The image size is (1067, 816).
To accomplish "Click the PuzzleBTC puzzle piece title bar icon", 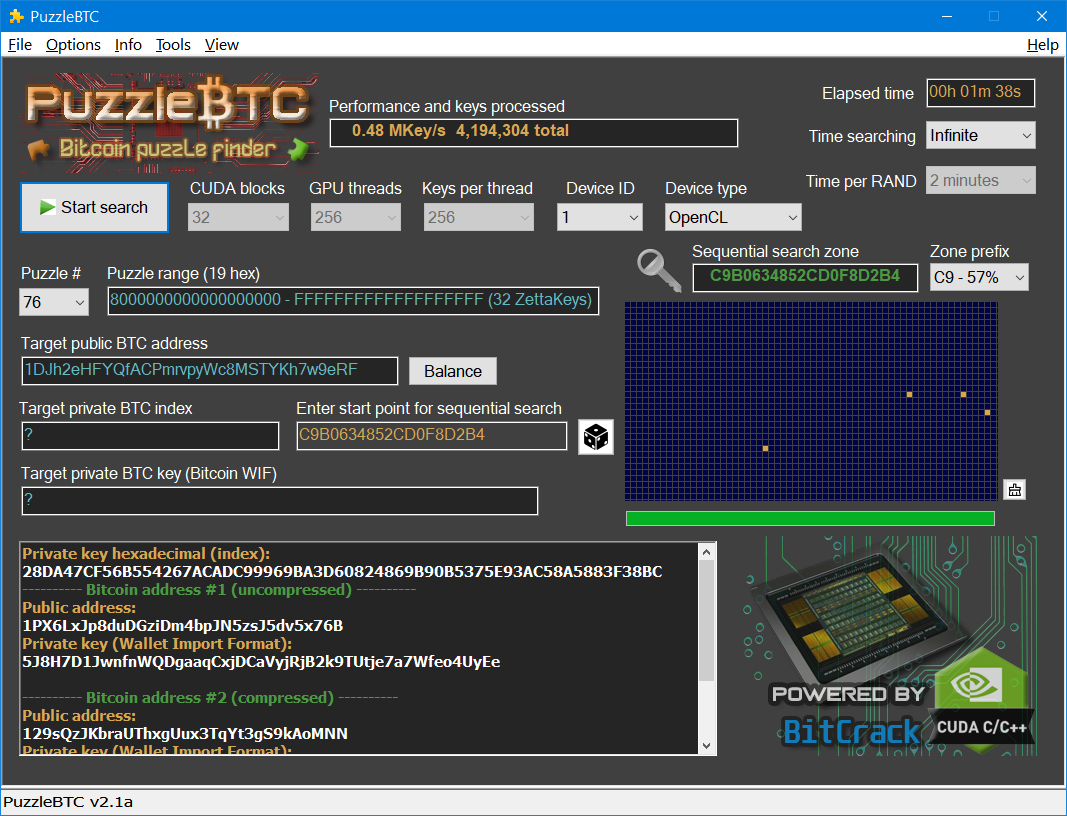I will pyautogui.click(x=16, y=16).
